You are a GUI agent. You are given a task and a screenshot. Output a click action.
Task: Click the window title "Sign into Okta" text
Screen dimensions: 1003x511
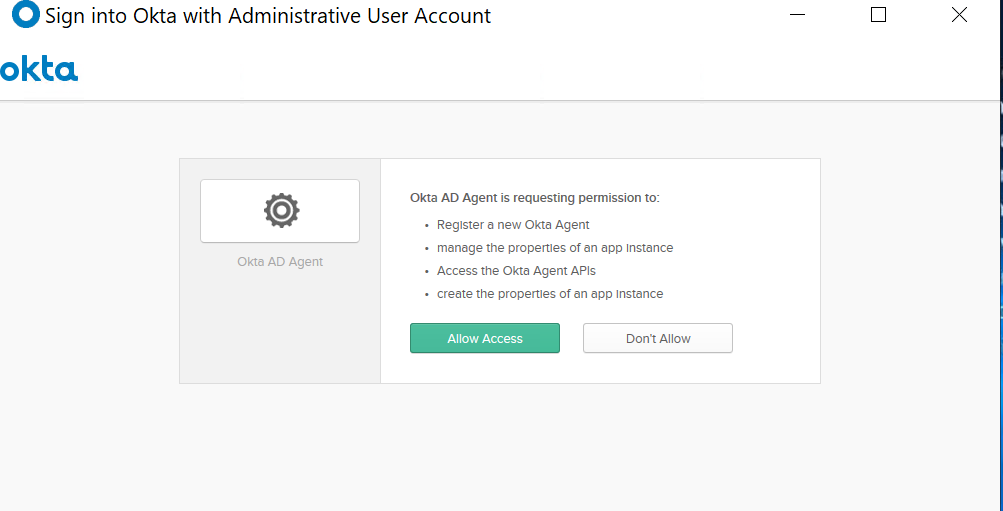tap(268, 16)
